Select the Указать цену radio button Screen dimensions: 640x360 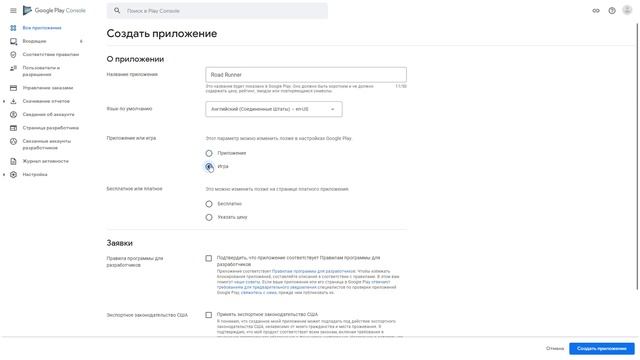point(209,217)
